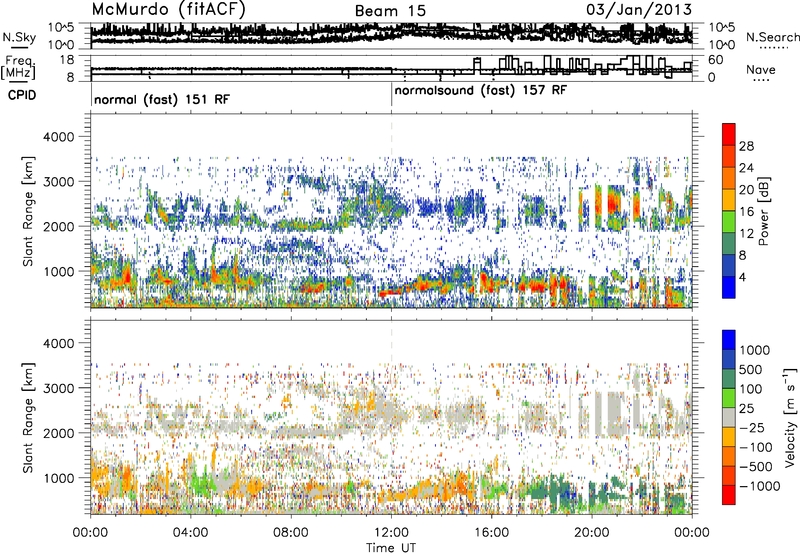Click the noise trace in top panel
Viewport: 800px width, 554px height.
coord(391,34)
